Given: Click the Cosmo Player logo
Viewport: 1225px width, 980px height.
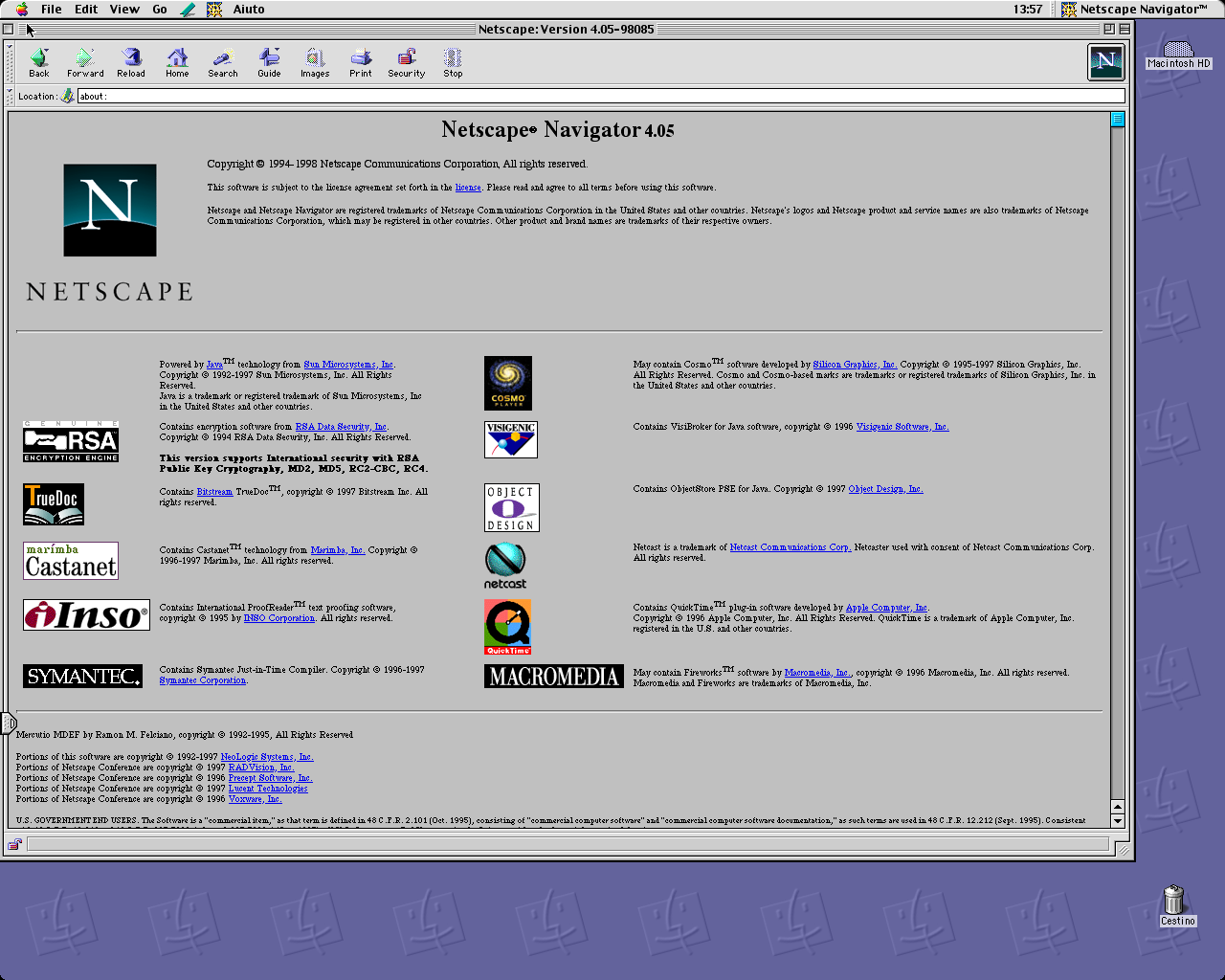Looking at the screenshot, I should coord(508,383).
